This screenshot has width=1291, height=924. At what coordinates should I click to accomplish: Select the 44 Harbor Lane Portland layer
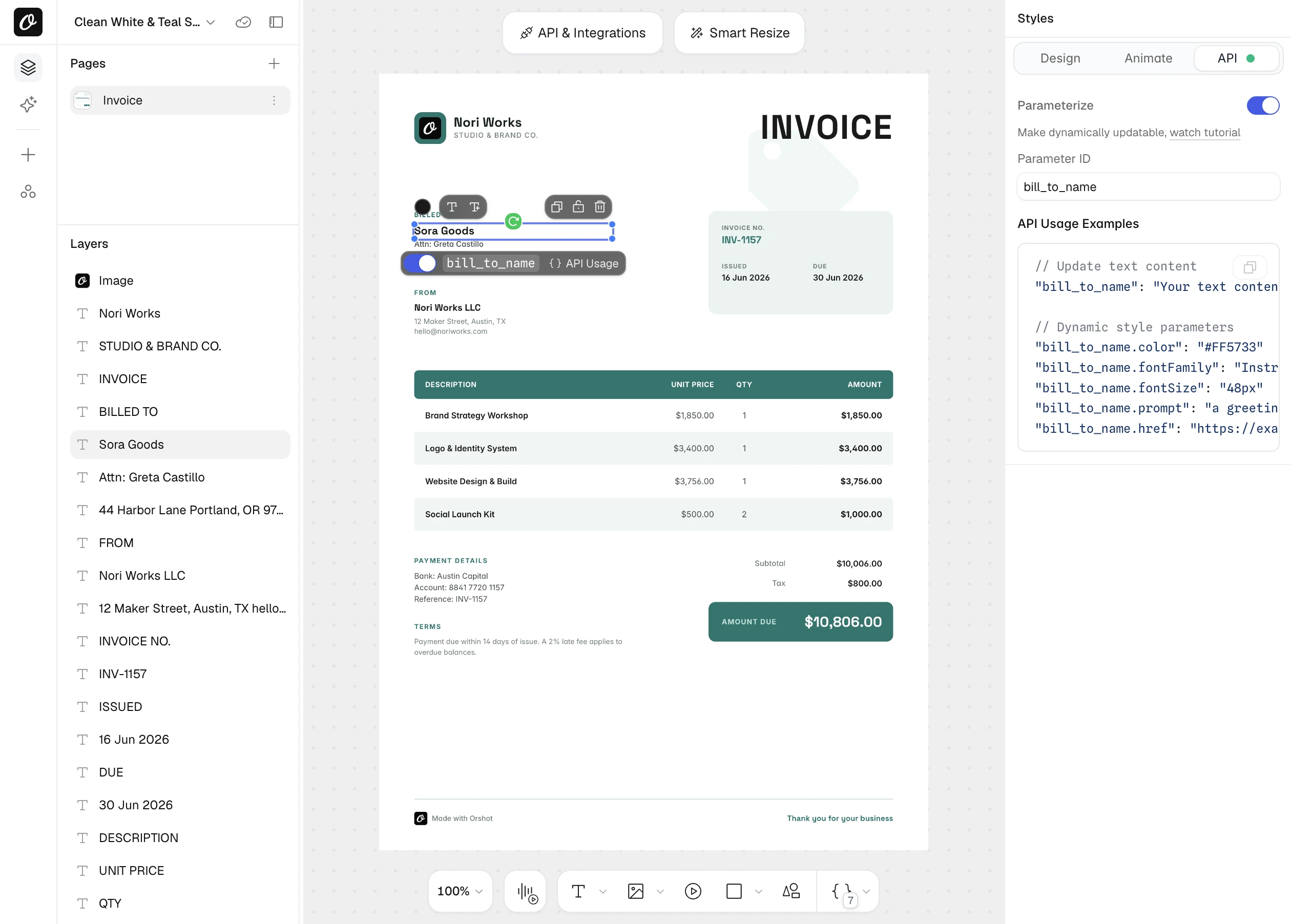click(x=180, y=510)
